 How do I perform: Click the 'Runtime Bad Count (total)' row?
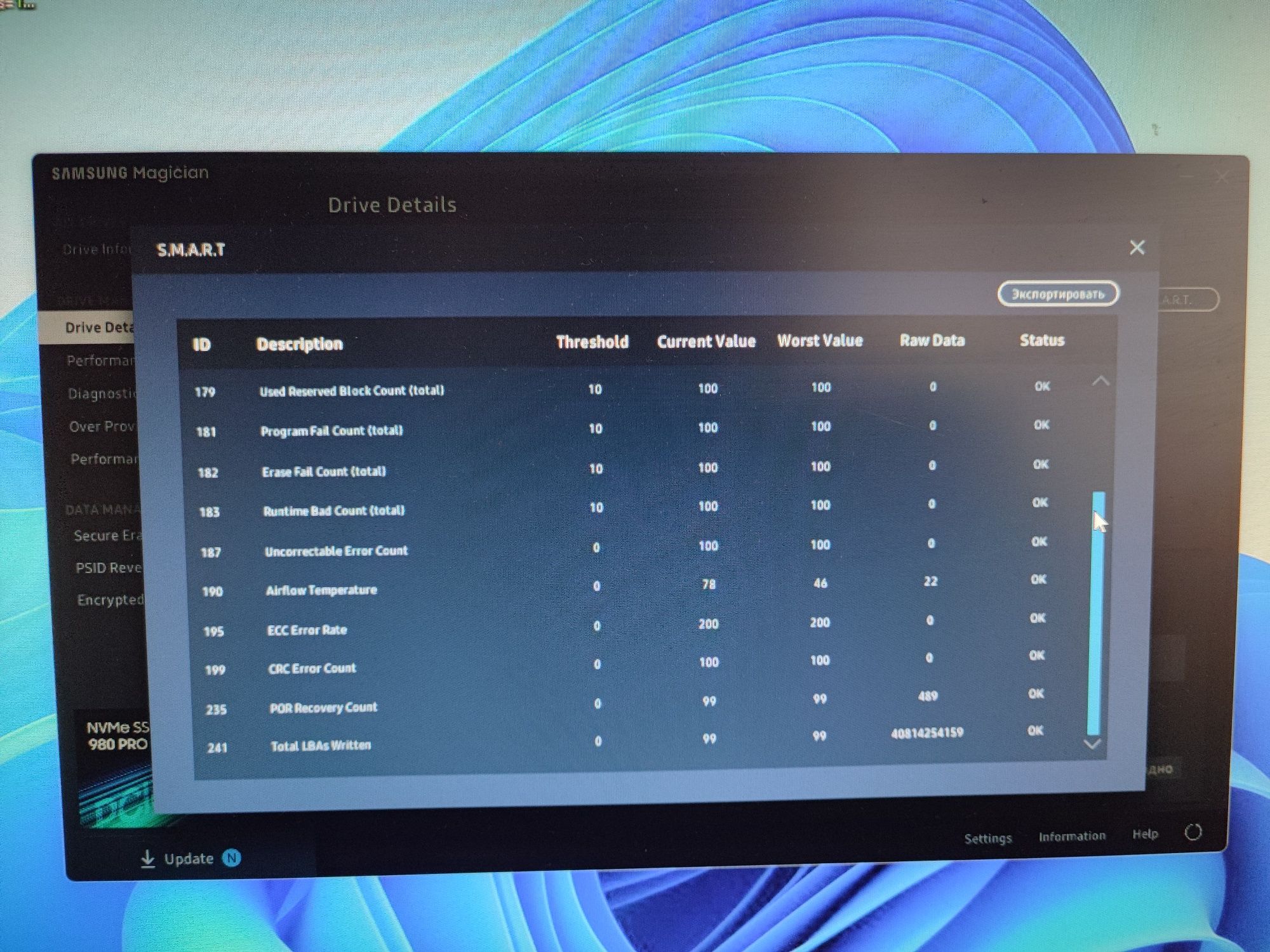point(635,508)
